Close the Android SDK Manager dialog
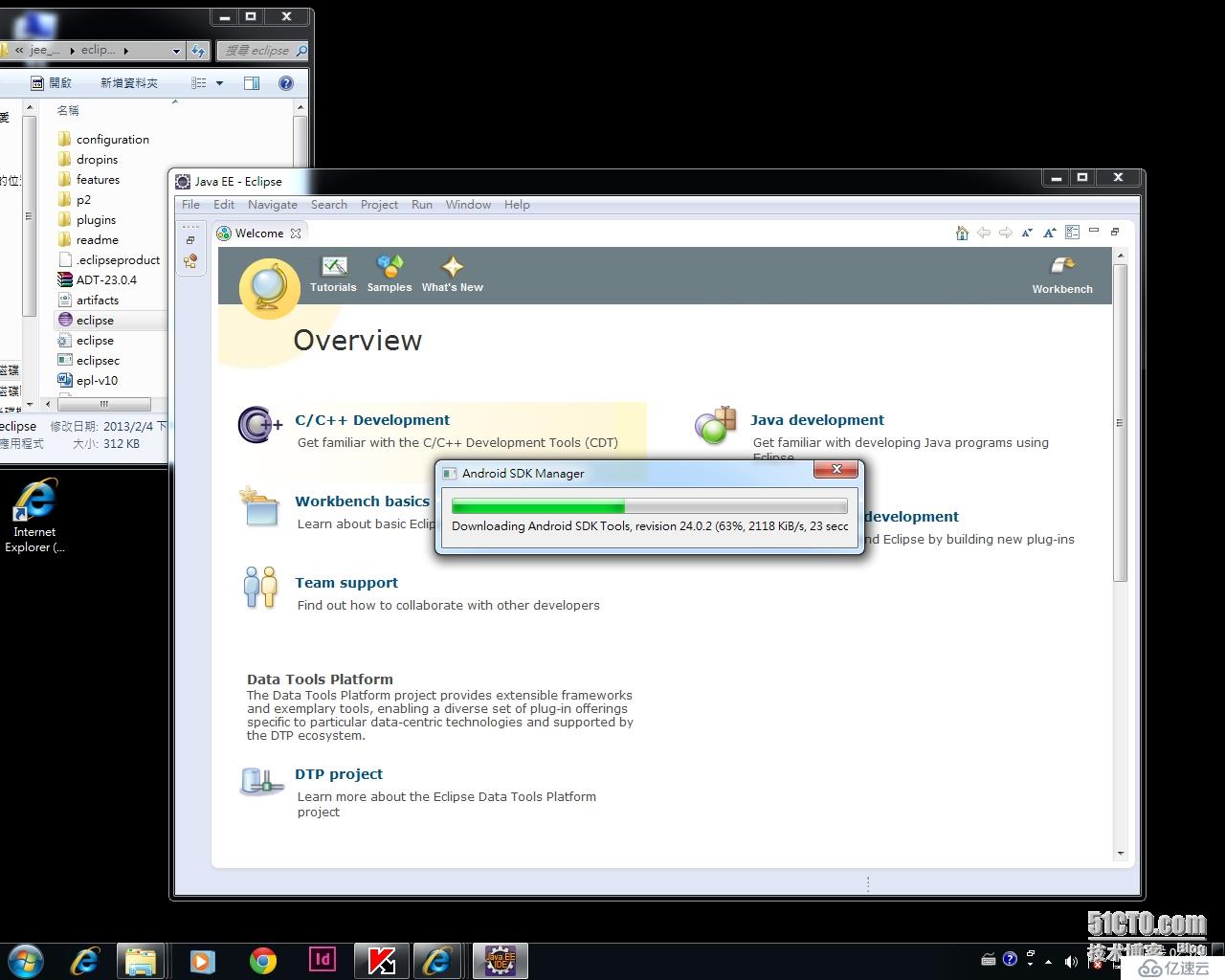The height and width of the screenshot is (980, 1225). click(836, 469)
